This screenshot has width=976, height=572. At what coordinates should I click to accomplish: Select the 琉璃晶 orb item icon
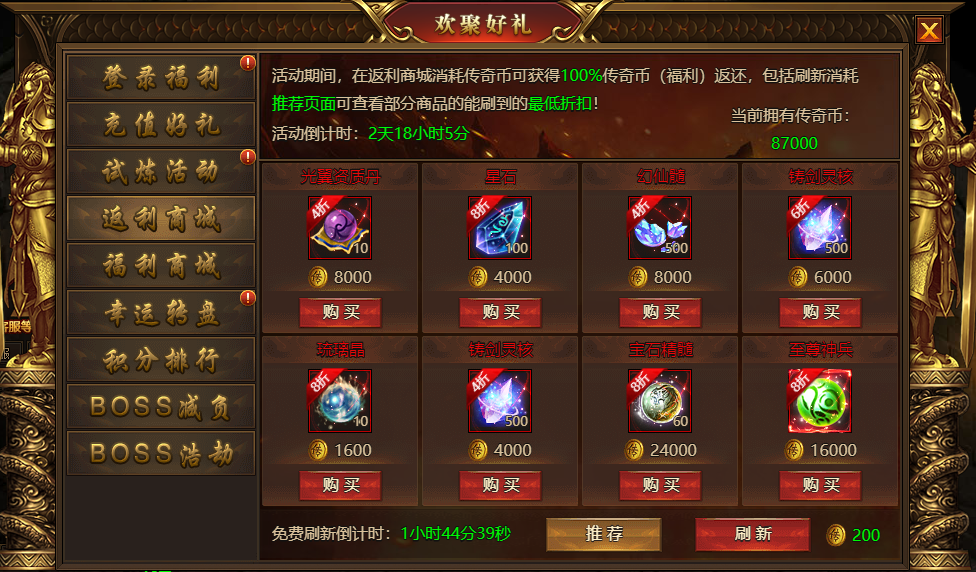pyautogui.click(x=340, y=401)
